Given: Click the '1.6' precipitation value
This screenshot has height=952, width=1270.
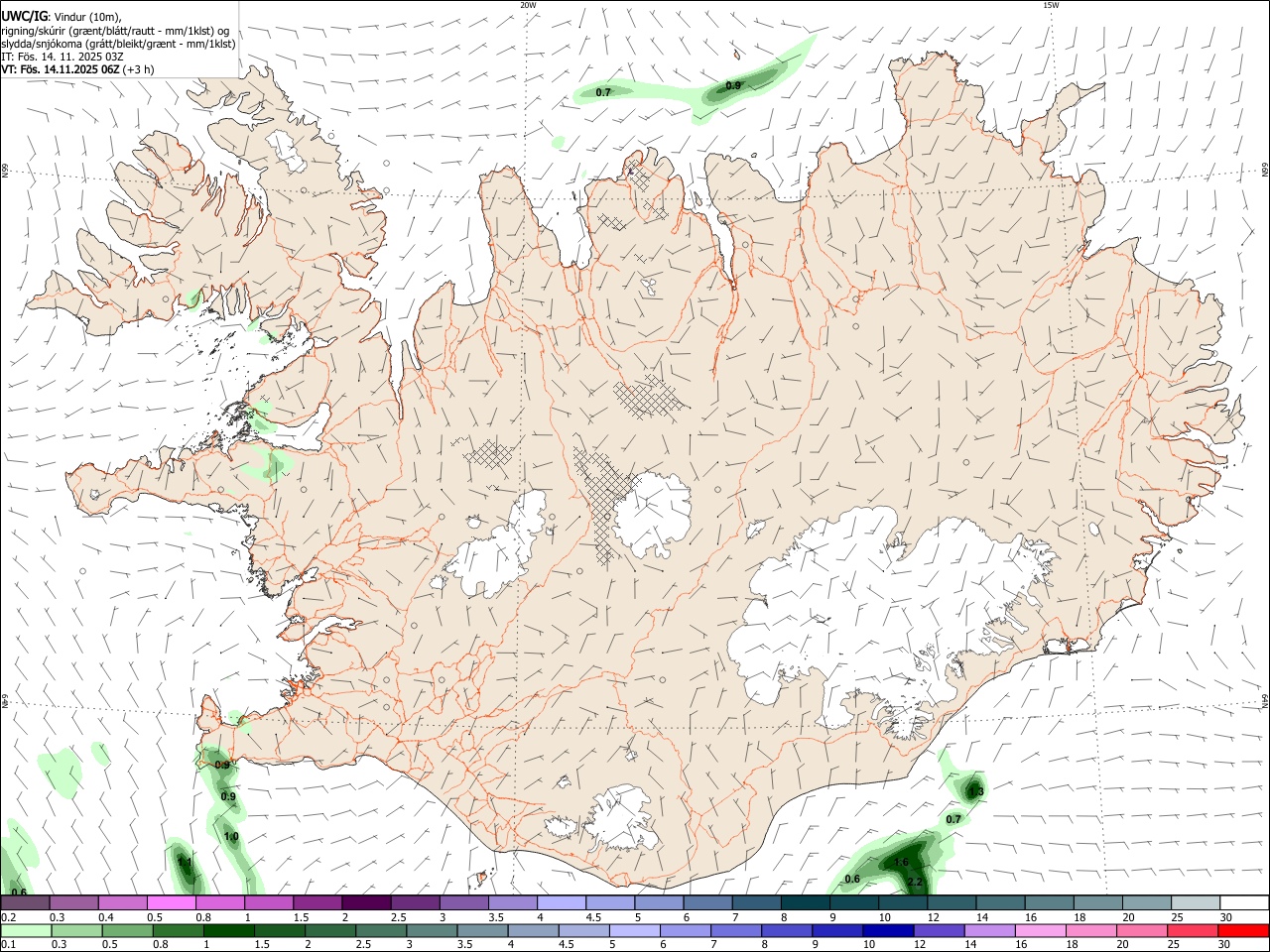Looking at the screenshot, I should coord(901,862).
